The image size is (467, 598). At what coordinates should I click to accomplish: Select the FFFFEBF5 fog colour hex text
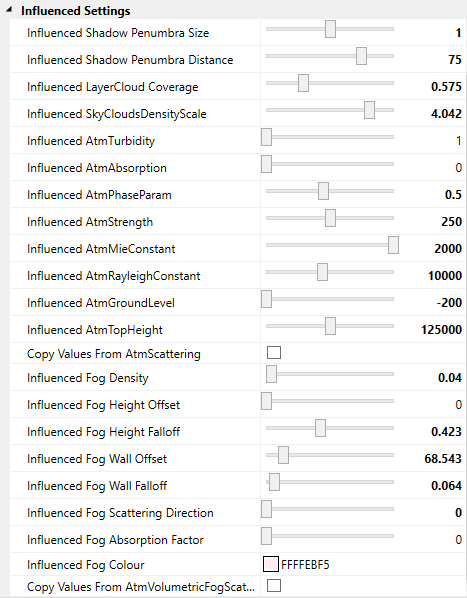point(305,565)
